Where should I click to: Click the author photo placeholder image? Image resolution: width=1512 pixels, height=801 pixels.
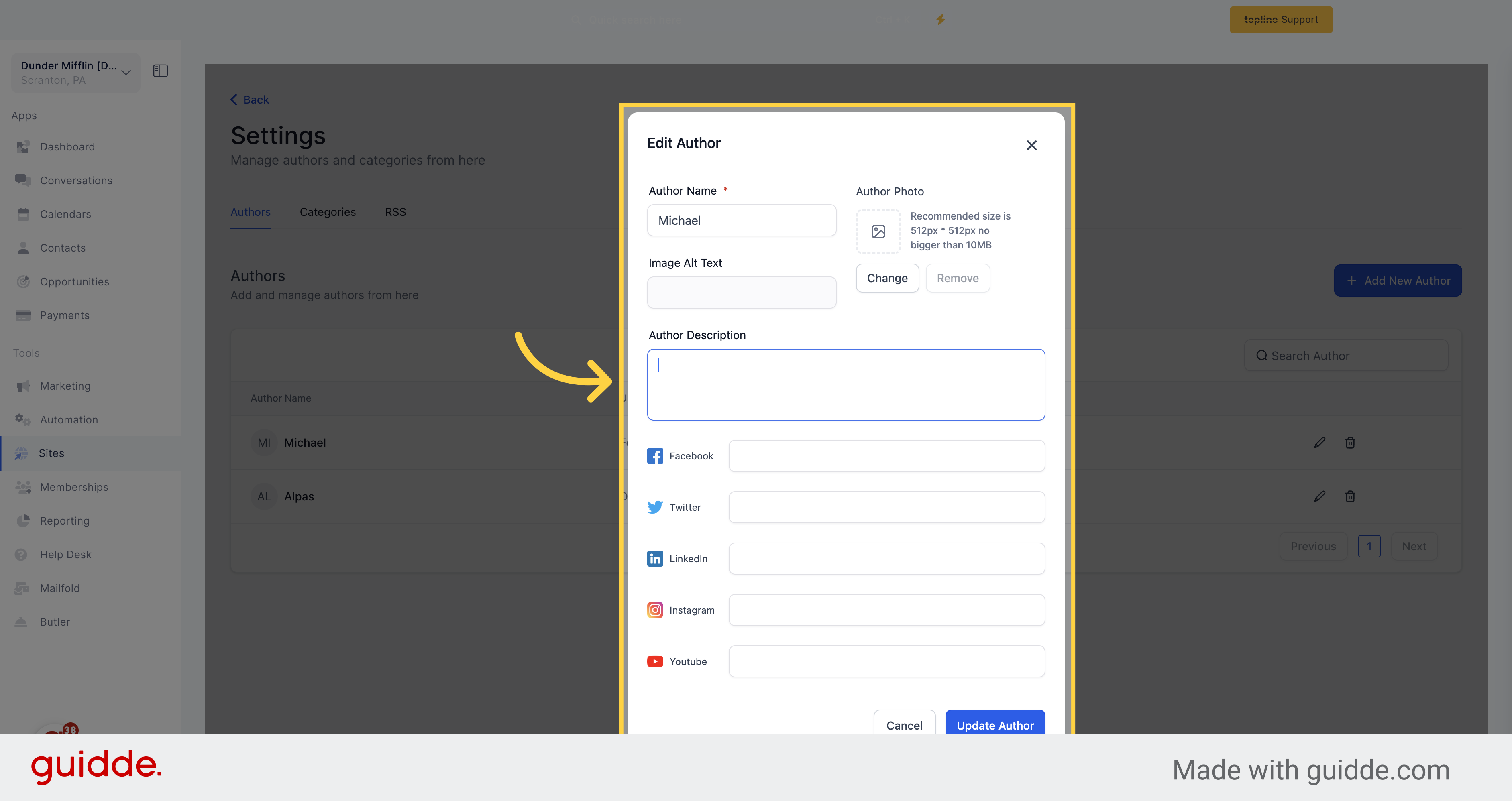click(x=878, y=231)
